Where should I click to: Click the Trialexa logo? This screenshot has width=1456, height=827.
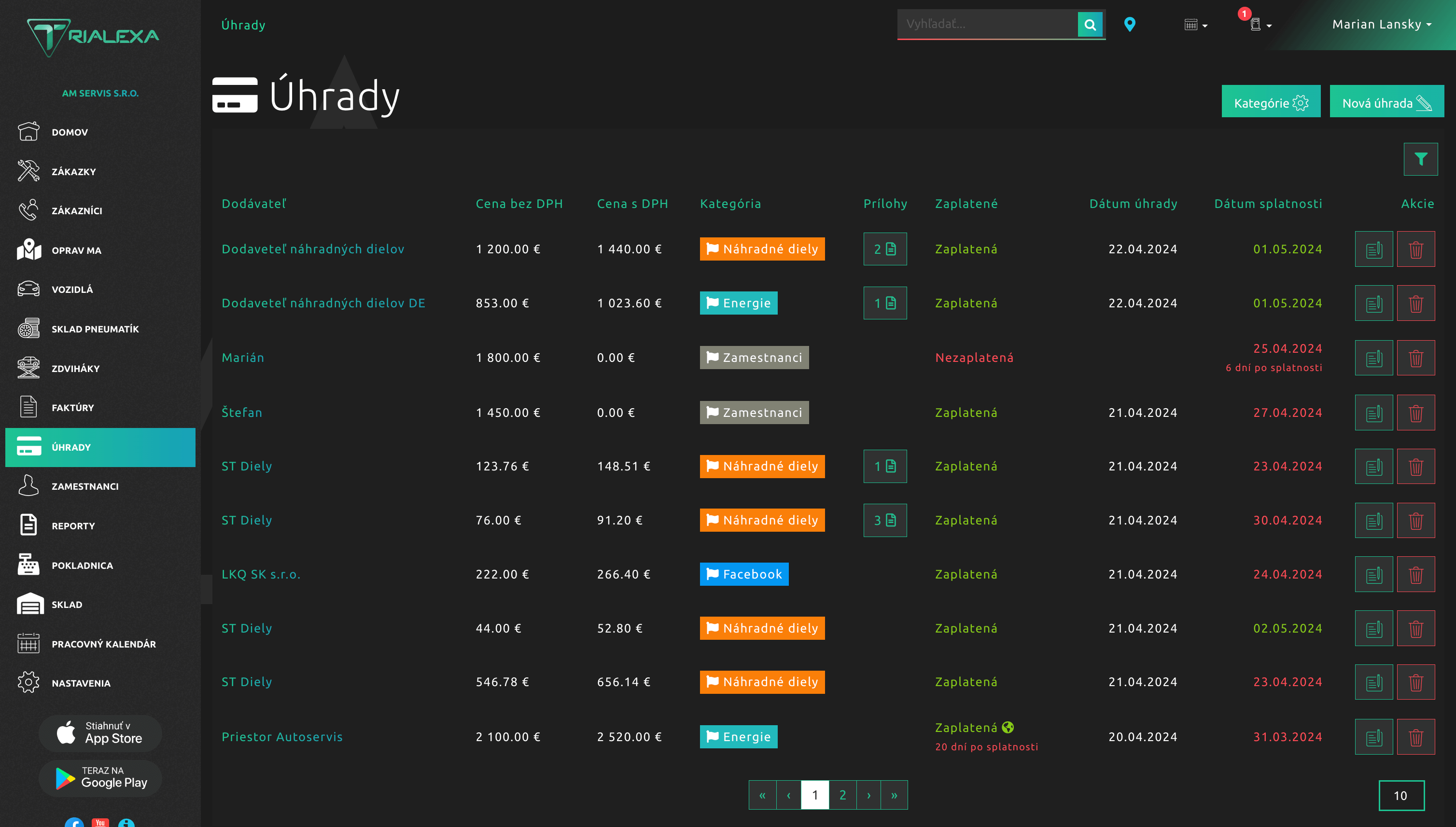pyautogui.click(x=94, y=37)
